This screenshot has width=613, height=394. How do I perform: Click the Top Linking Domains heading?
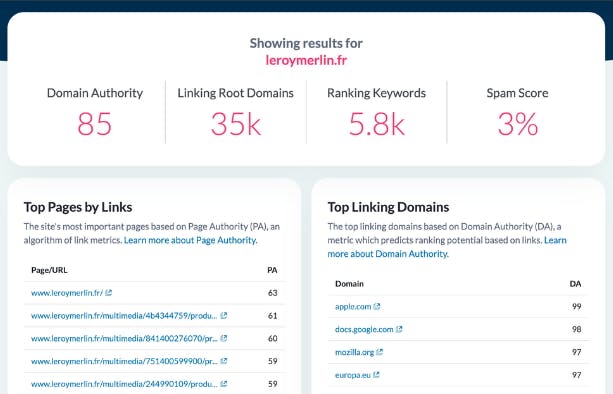388,207
